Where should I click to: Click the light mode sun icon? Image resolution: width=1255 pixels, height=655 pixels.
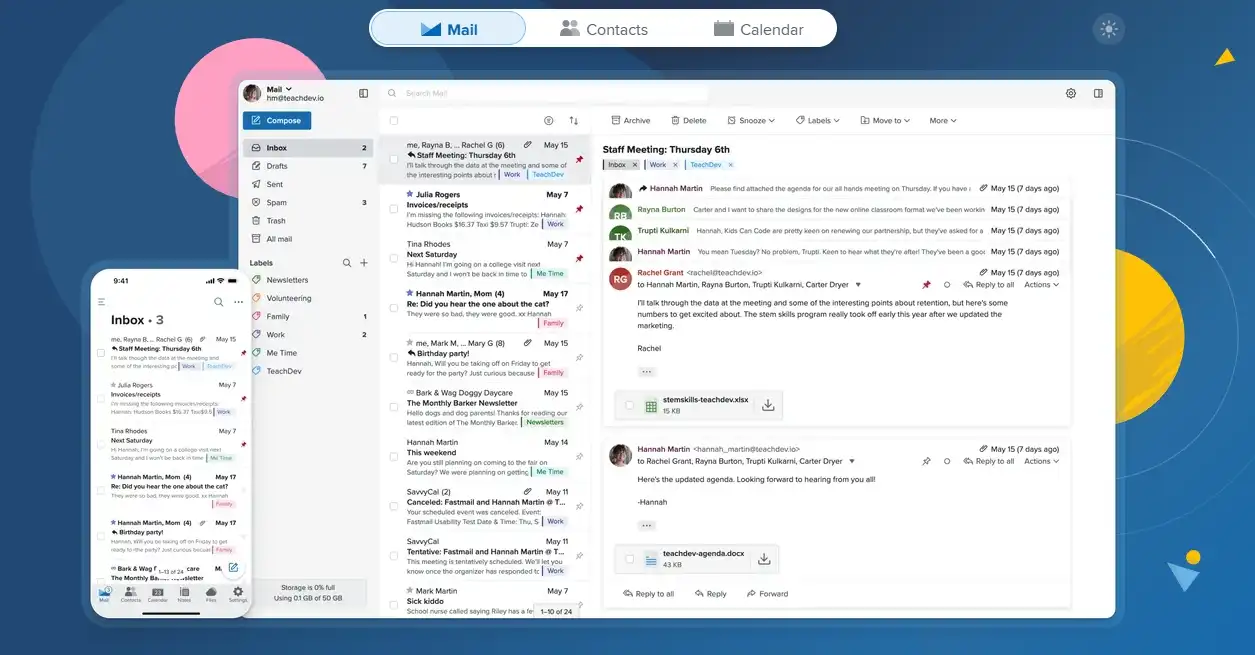tap(1108, 29)
